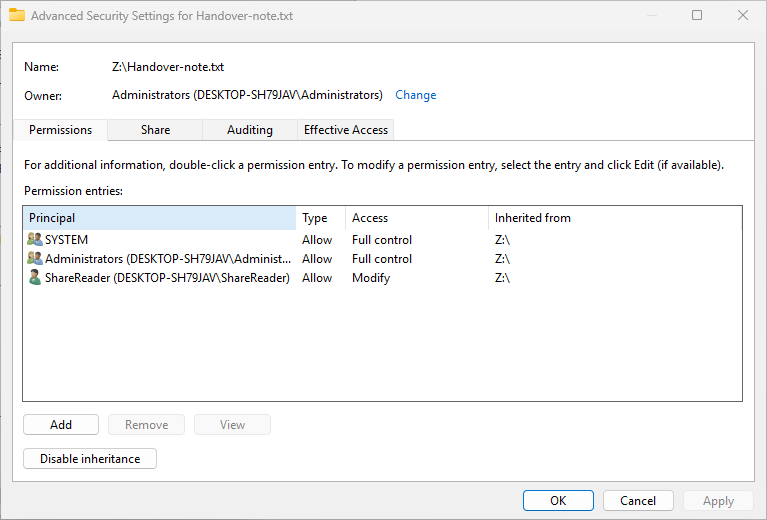Switch to the Permissions tab
Viewport: 767px width, 520px height.
(x=60, y=130)
